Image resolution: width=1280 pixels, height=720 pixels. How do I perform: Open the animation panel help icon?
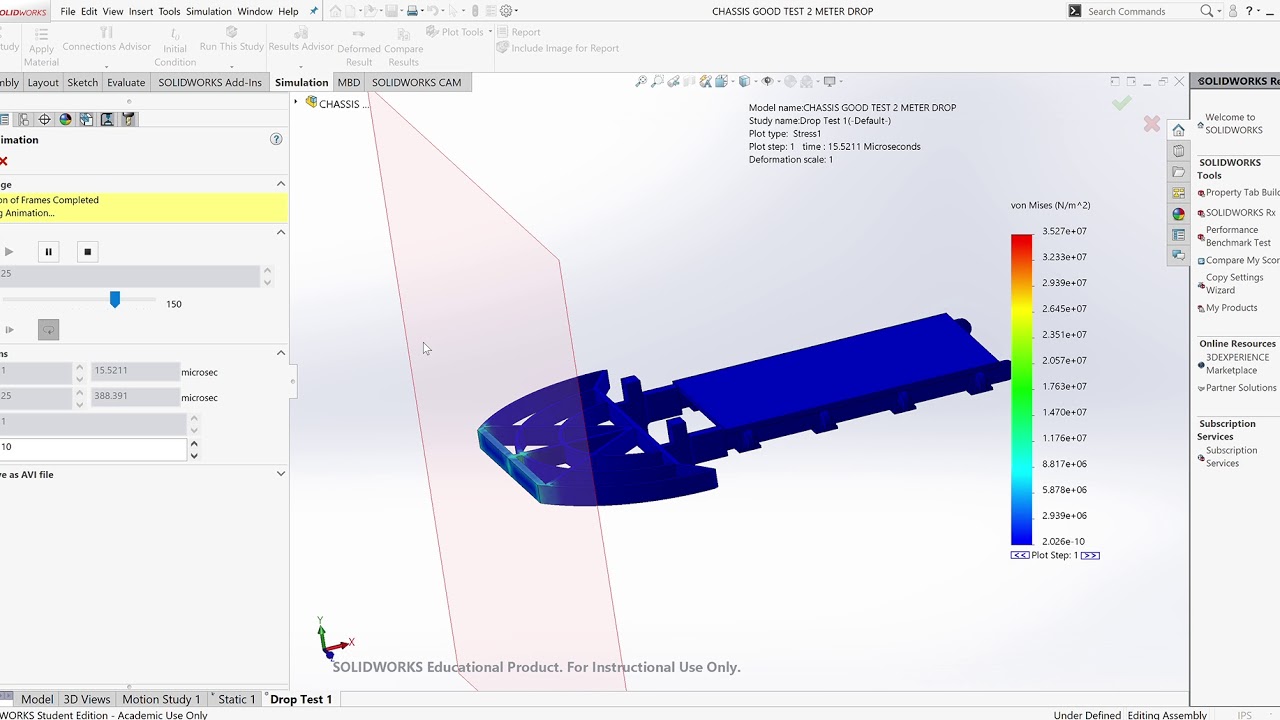[276, 139]
